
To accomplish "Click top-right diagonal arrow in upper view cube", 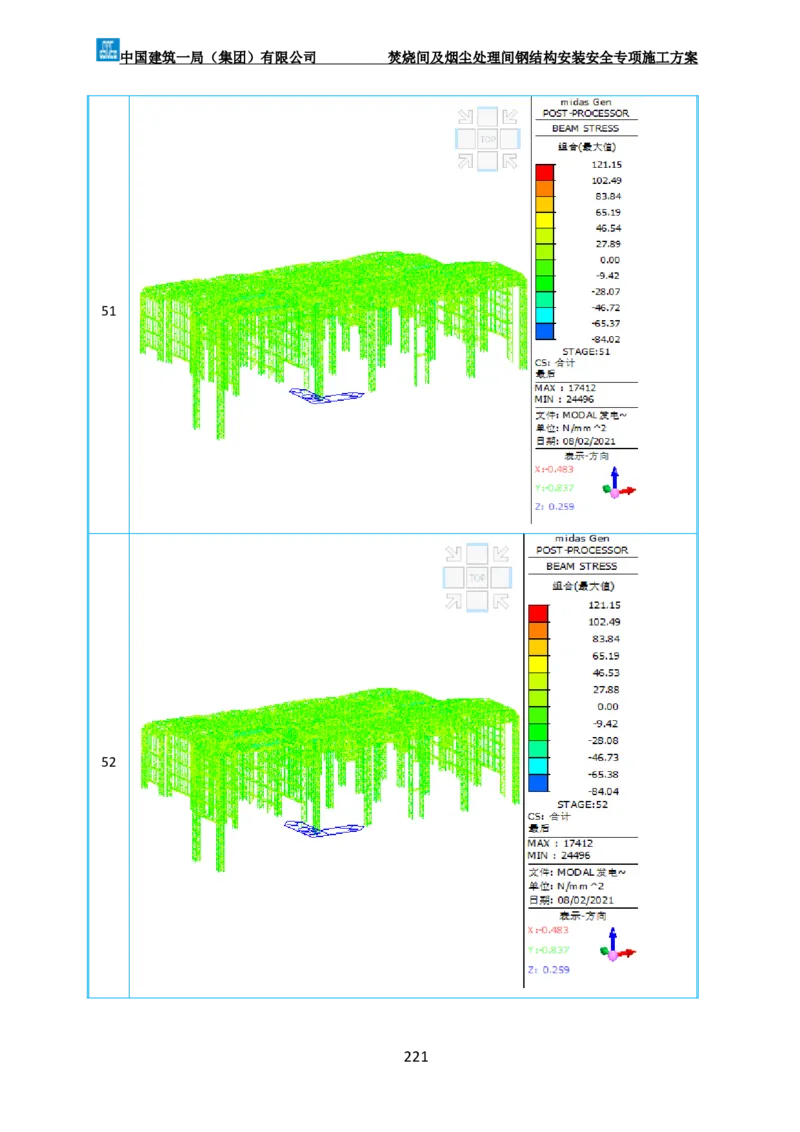I will [x=510, y=117].
